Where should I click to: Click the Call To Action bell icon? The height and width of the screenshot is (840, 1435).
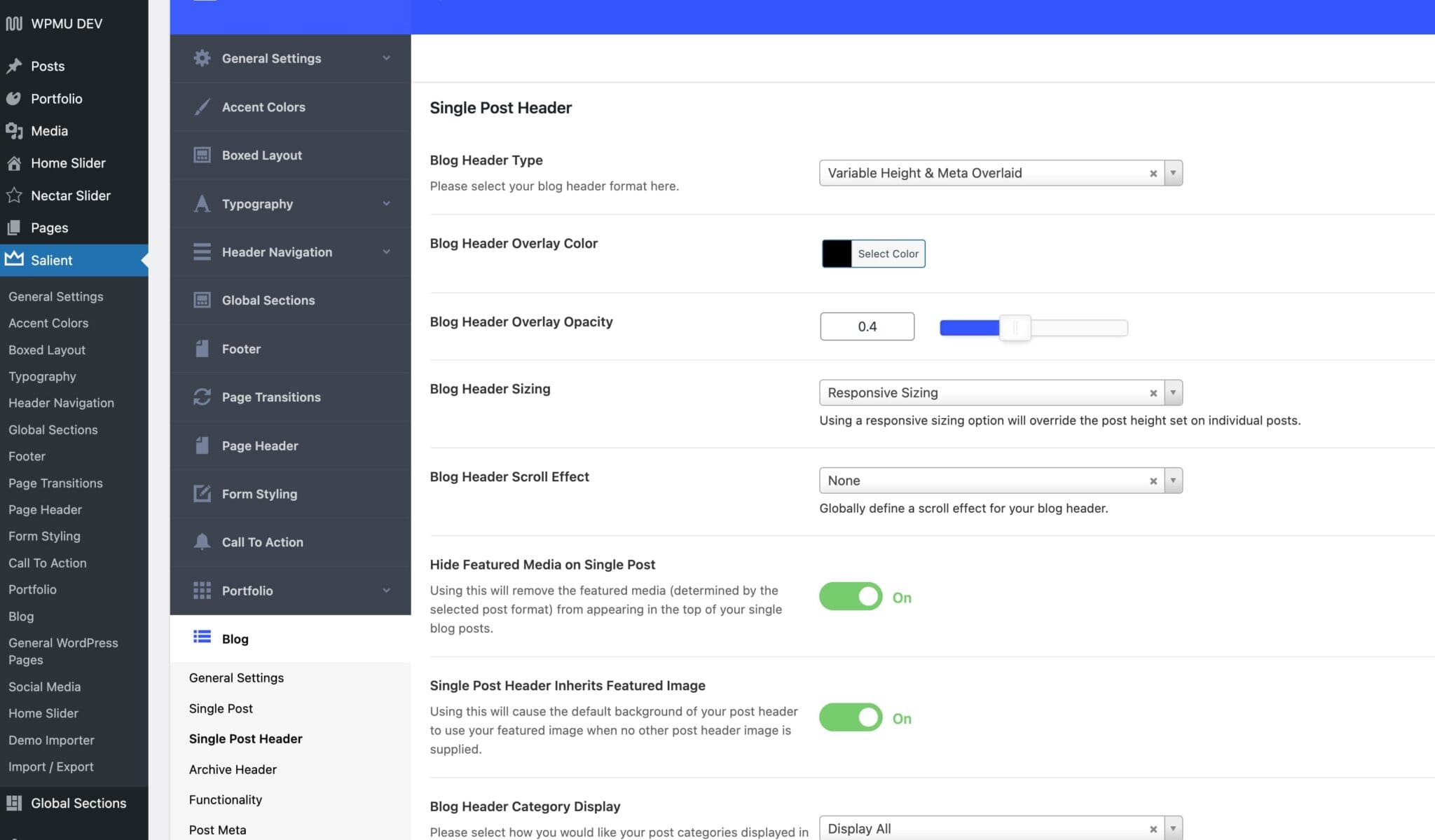(202, 542)
